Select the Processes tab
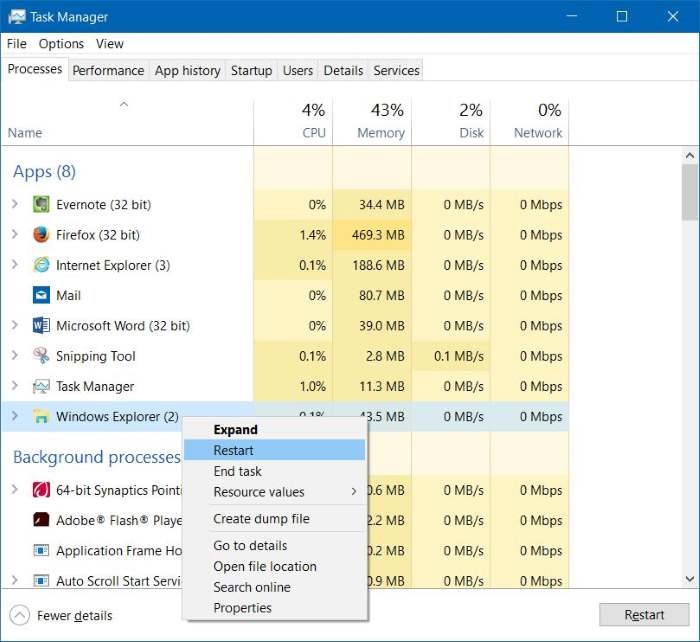This screenshot has height=642, width=700. (35, 69)
